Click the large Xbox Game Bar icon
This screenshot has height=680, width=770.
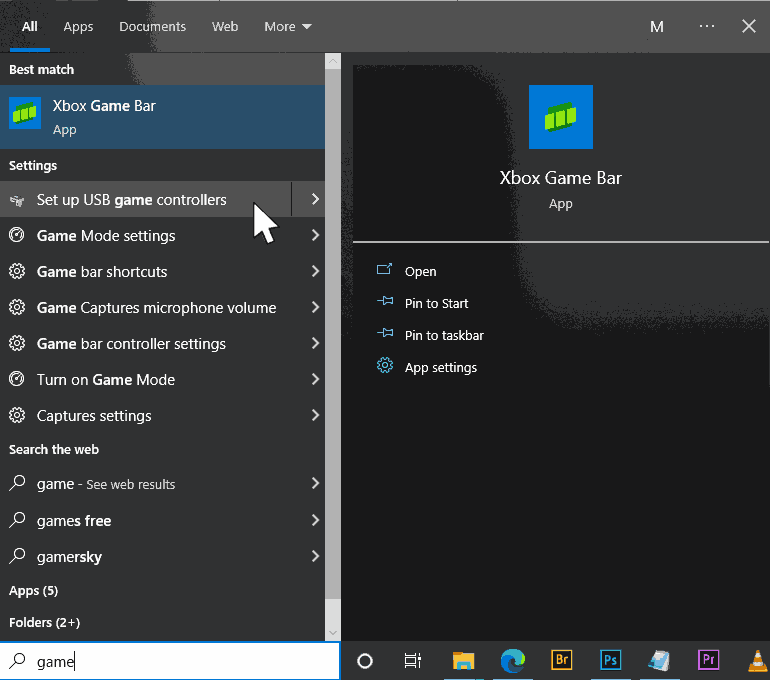coord(560,117)
